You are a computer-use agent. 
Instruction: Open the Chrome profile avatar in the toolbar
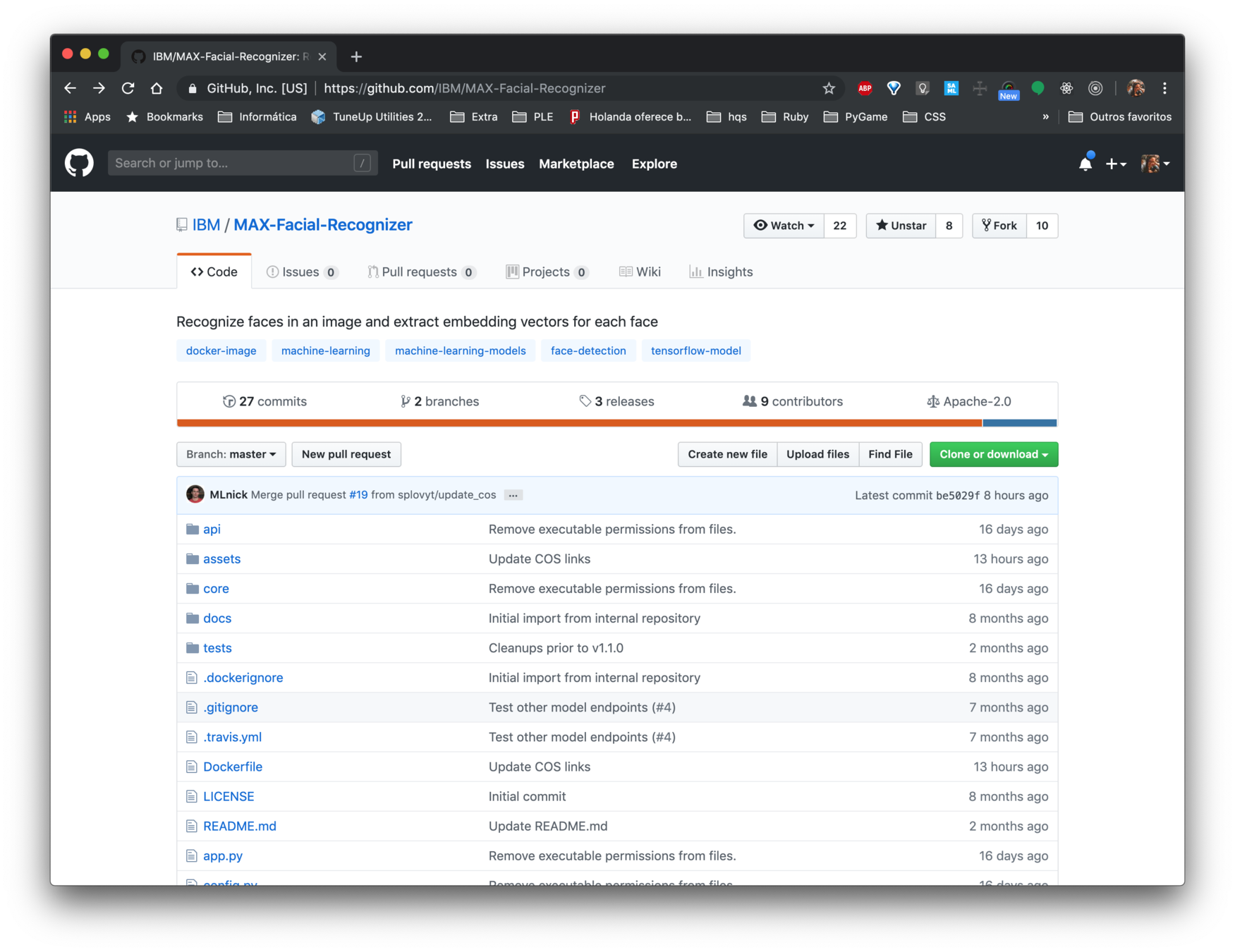pos(1136,88)
